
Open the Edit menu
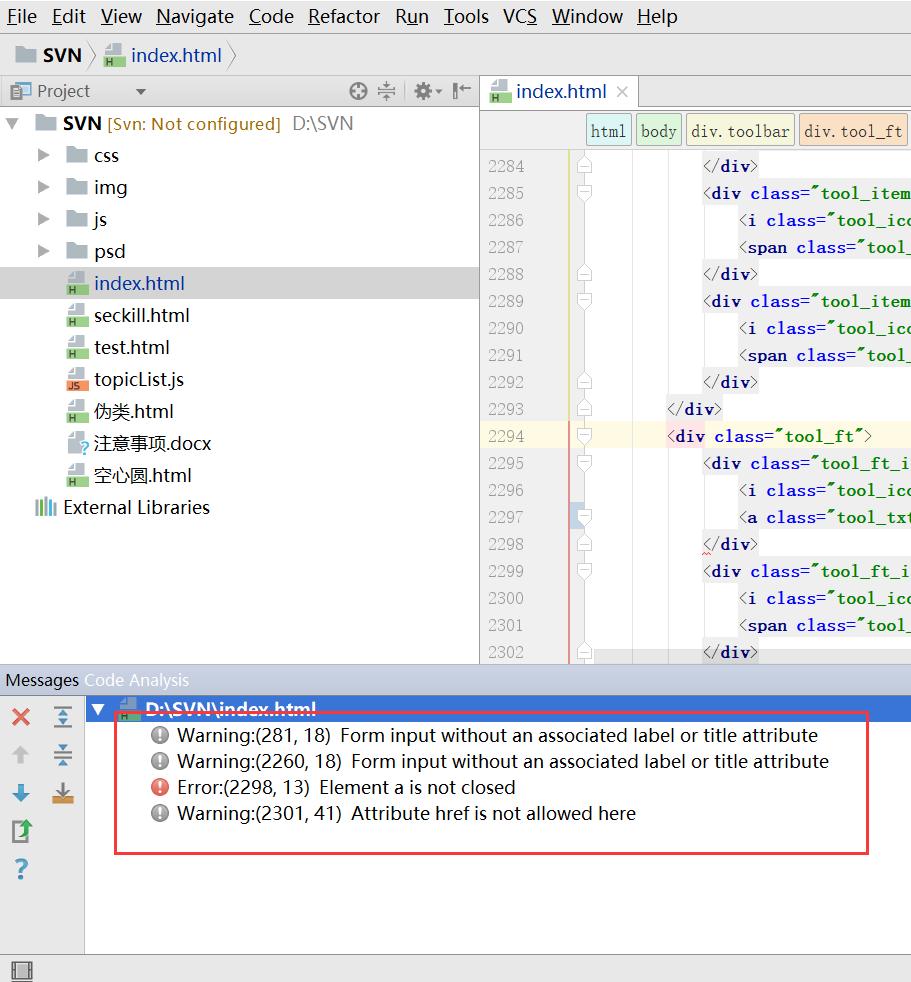(68, 16)
